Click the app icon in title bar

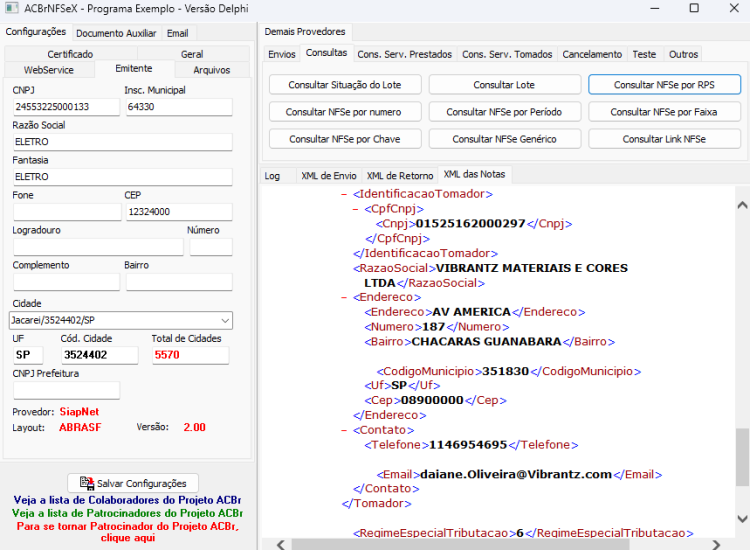click(x=11, y=8)
